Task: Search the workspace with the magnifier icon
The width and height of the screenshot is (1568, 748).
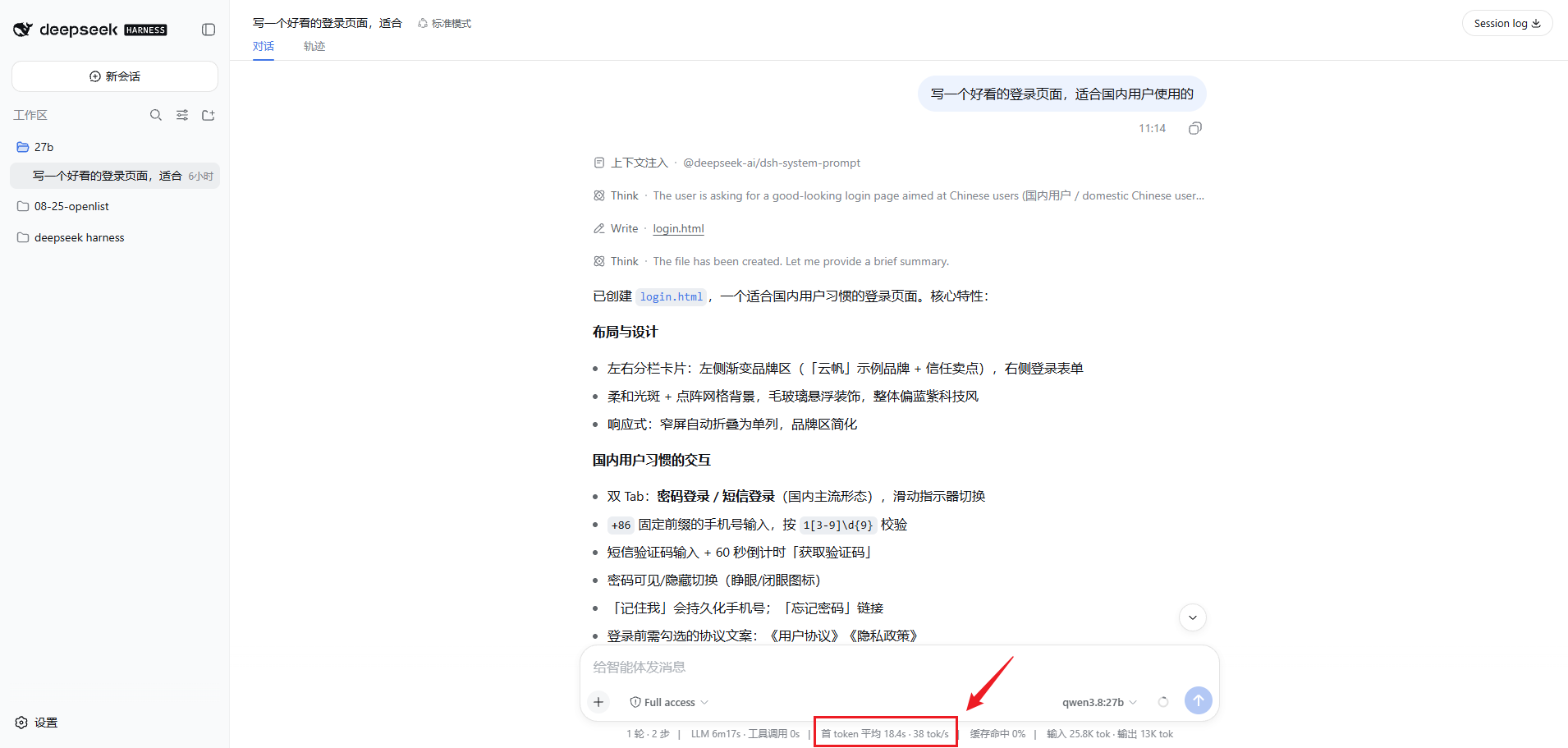Action: (x=156, y=115)
